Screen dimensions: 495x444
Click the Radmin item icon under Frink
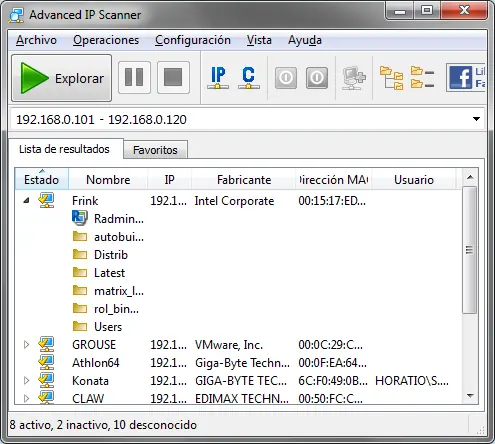(x=80, y=218)
